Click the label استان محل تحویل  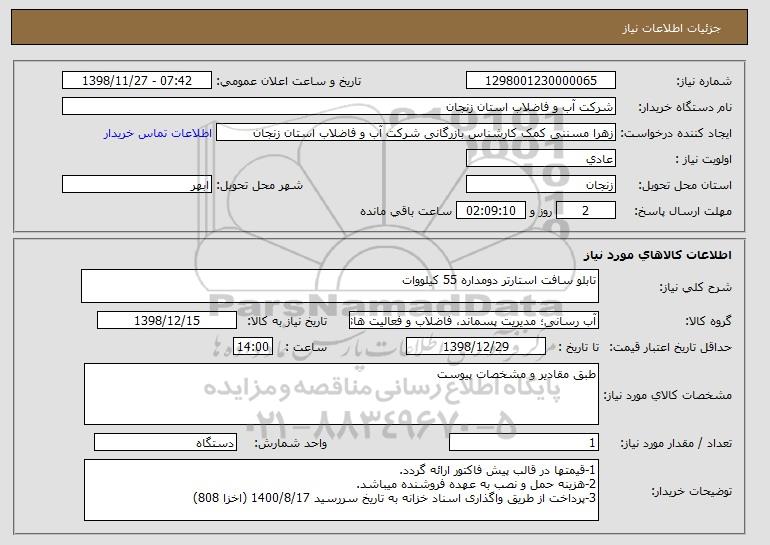(685, 185)
